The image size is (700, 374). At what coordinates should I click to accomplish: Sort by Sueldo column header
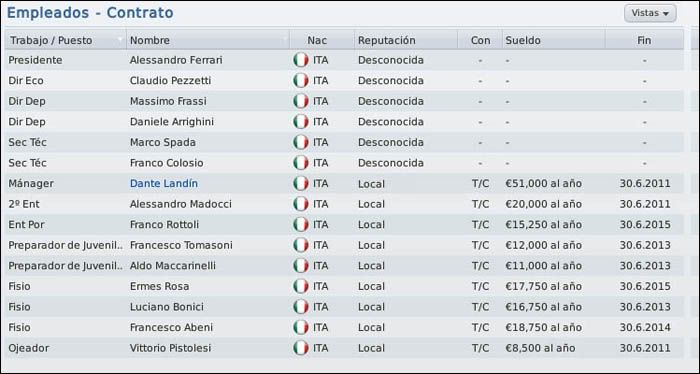[x=554, y=40]
